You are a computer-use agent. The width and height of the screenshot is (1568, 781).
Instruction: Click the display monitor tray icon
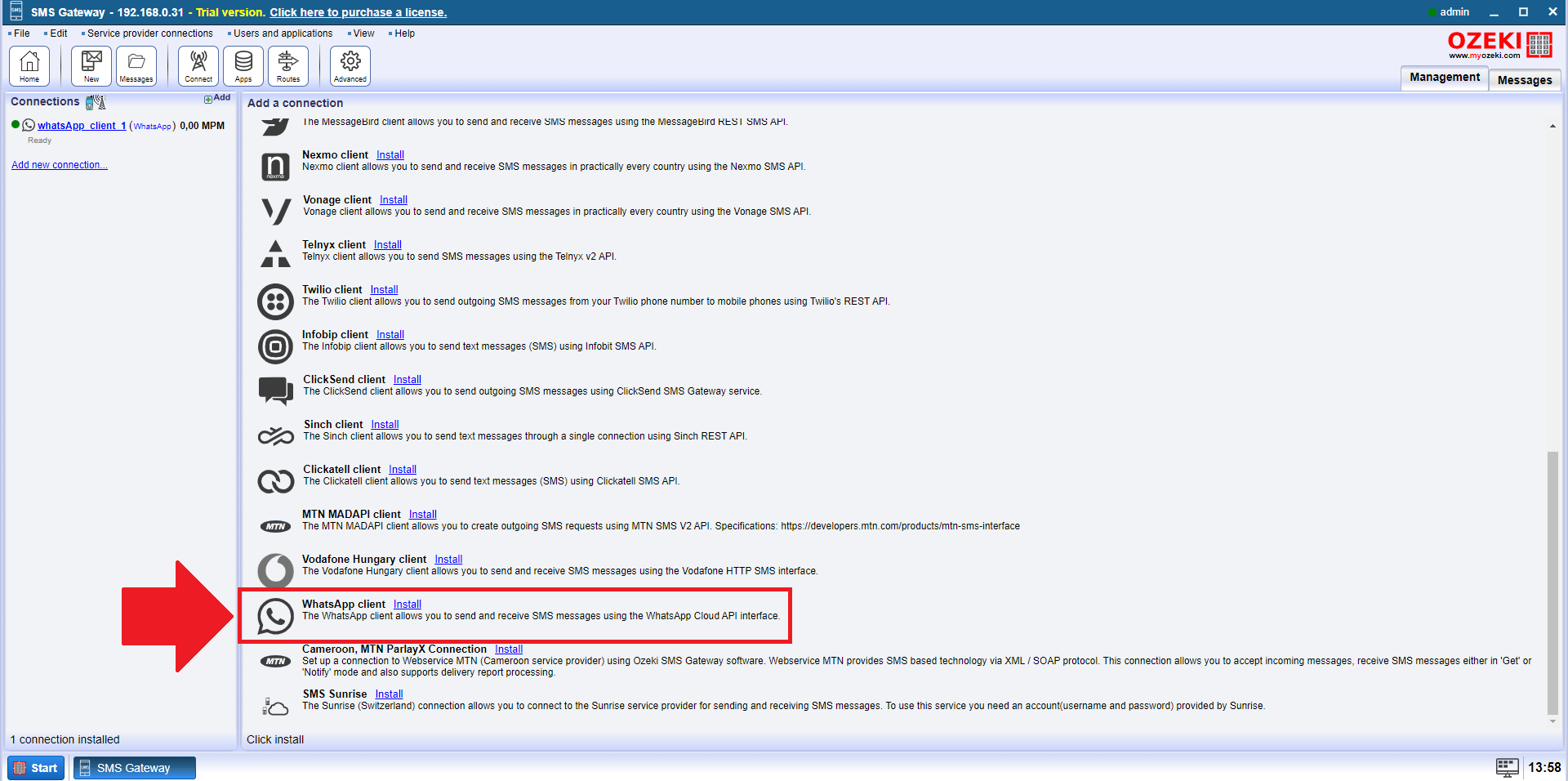(x=1508, y=767)
